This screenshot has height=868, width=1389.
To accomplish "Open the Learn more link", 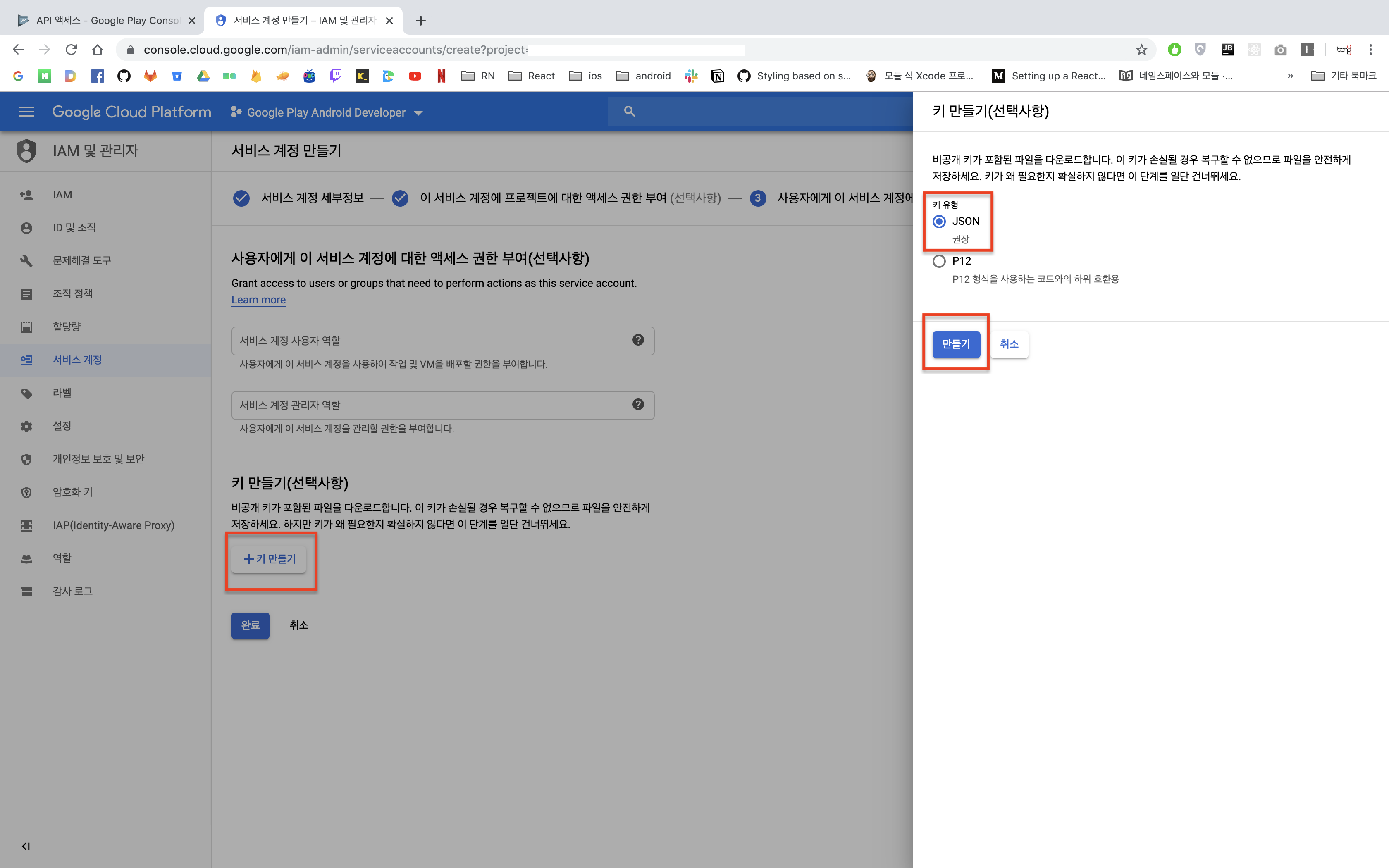I will pyautogui.click(x=258, y=300).
